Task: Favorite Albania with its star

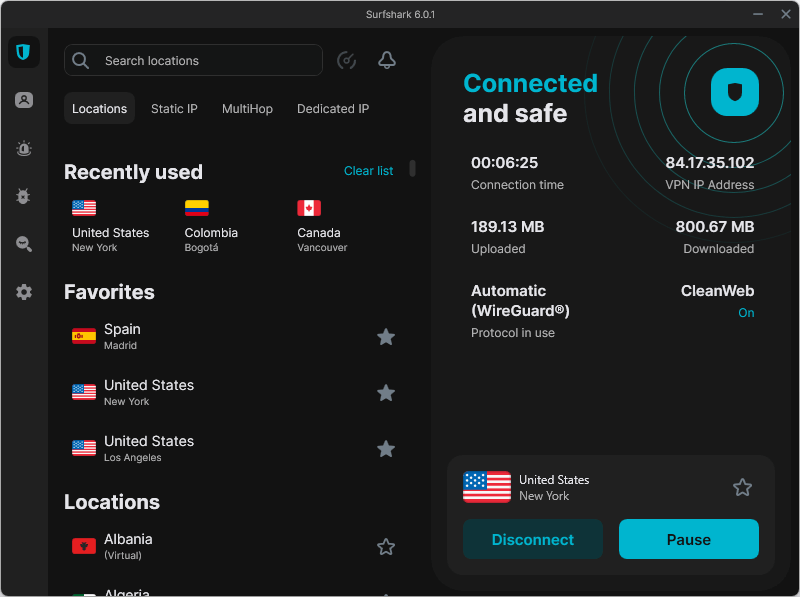Action: click(386, 547)
